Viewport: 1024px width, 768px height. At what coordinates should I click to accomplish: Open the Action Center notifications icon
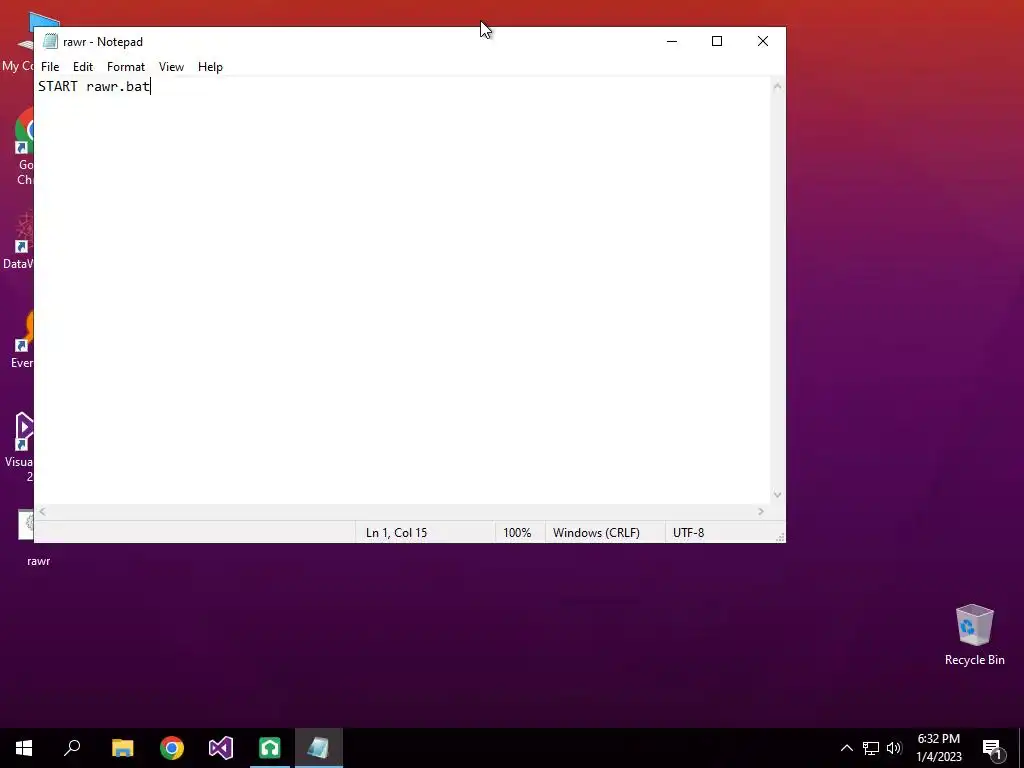coord(992,748)
